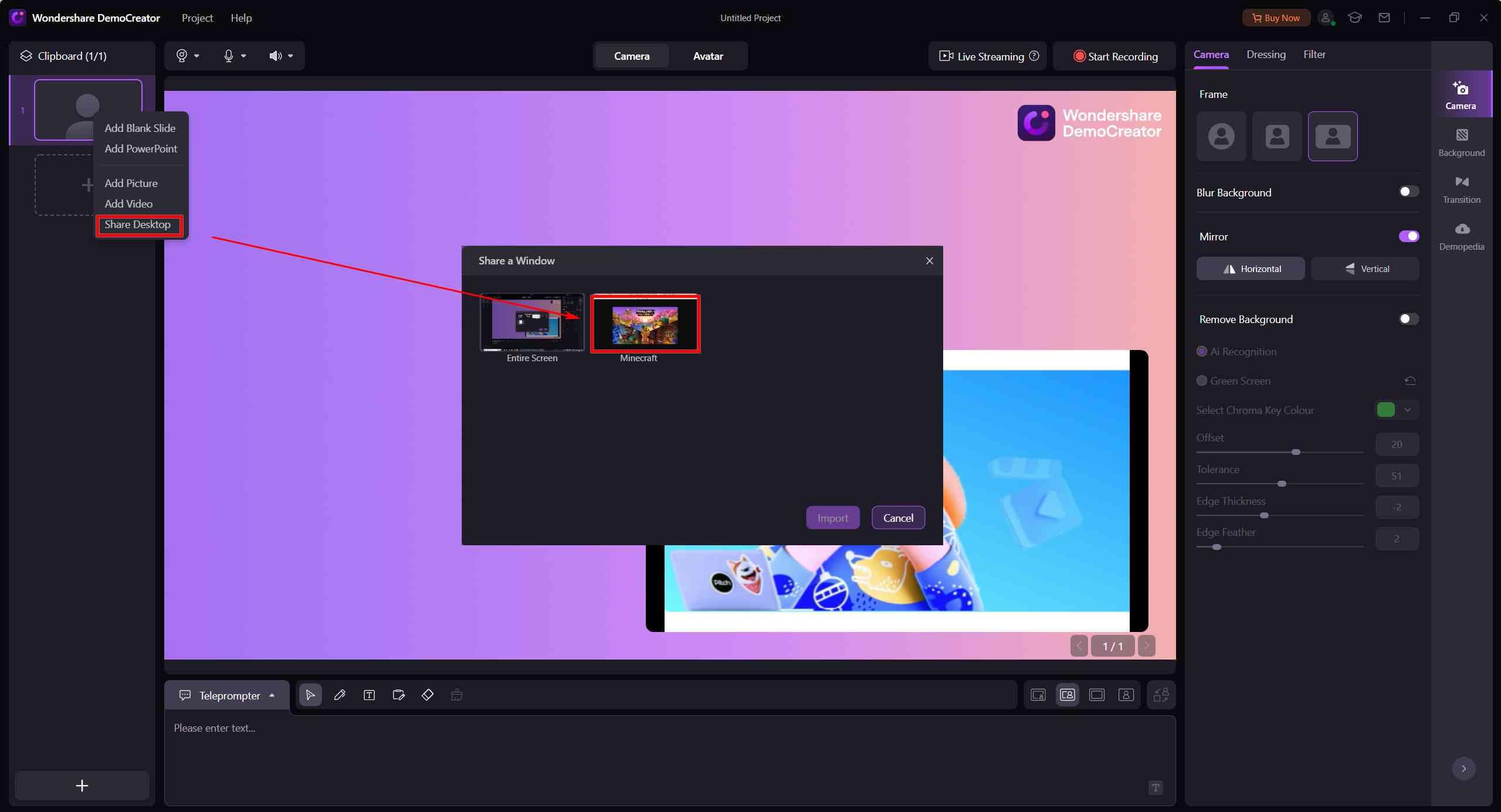Enable the Remove Background switch
This screenshot has height=812, width=1501.
point(1408,319)
